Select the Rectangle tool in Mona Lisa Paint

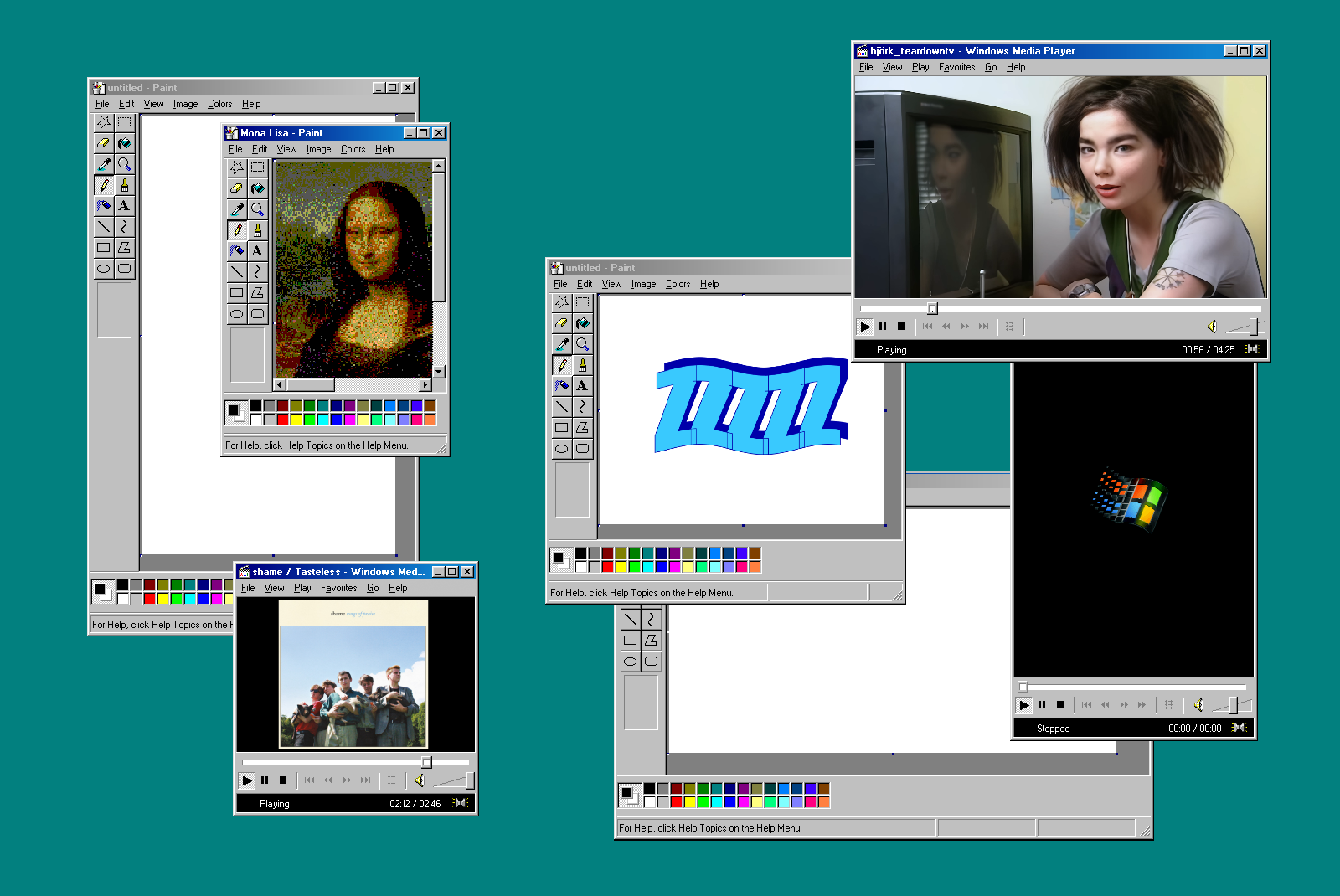coord(237,292)
